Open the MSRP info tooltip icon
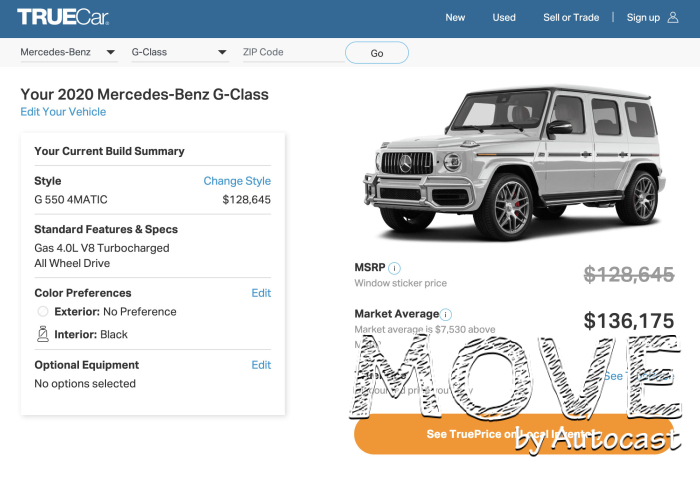The width and height of the screenshot is (700, 478). tap(394, 268)
